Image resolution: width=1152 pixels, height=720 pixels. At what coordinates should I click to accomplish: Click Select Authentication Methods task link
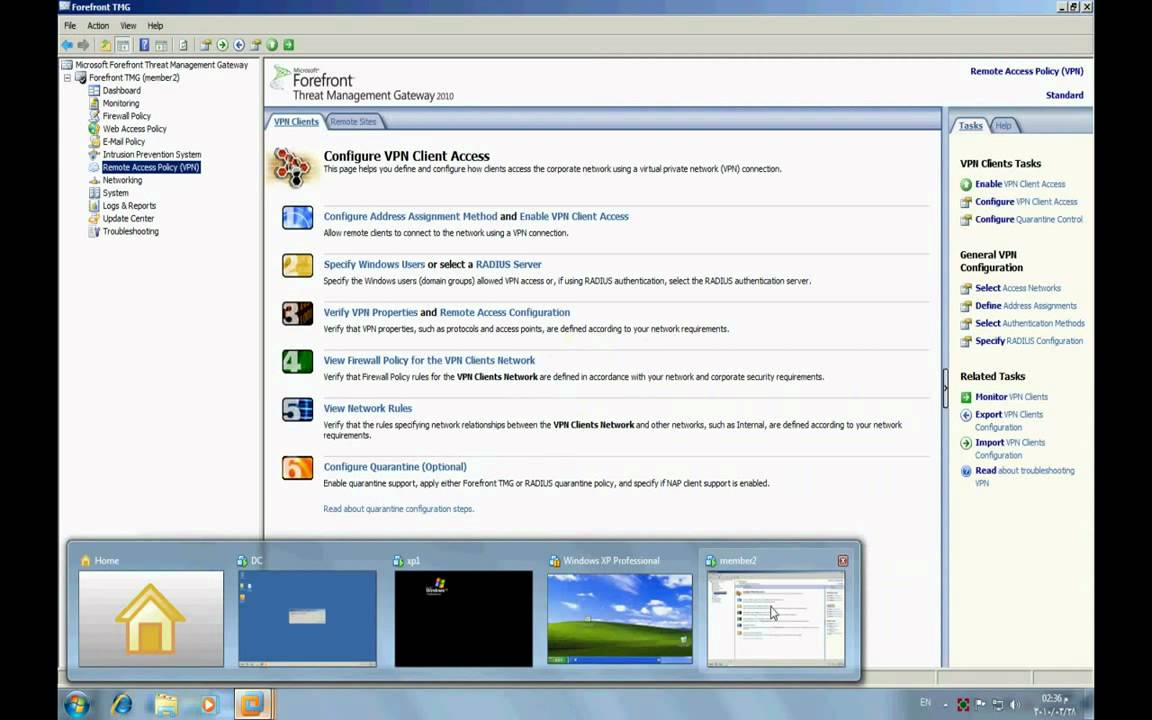click(1029, 323)
